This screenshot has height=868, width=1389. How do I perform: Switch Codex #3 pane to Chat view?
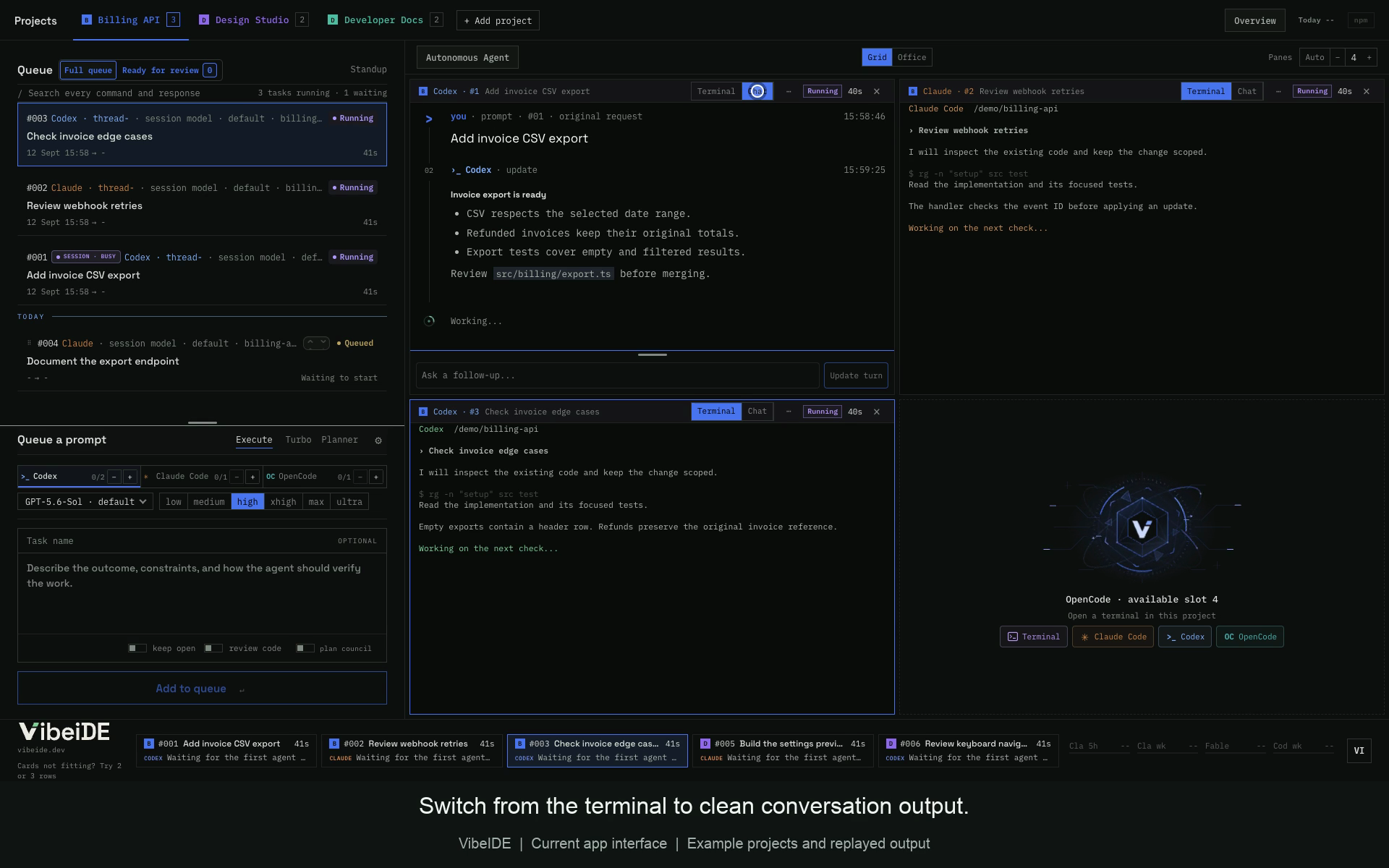coord(757,412)
